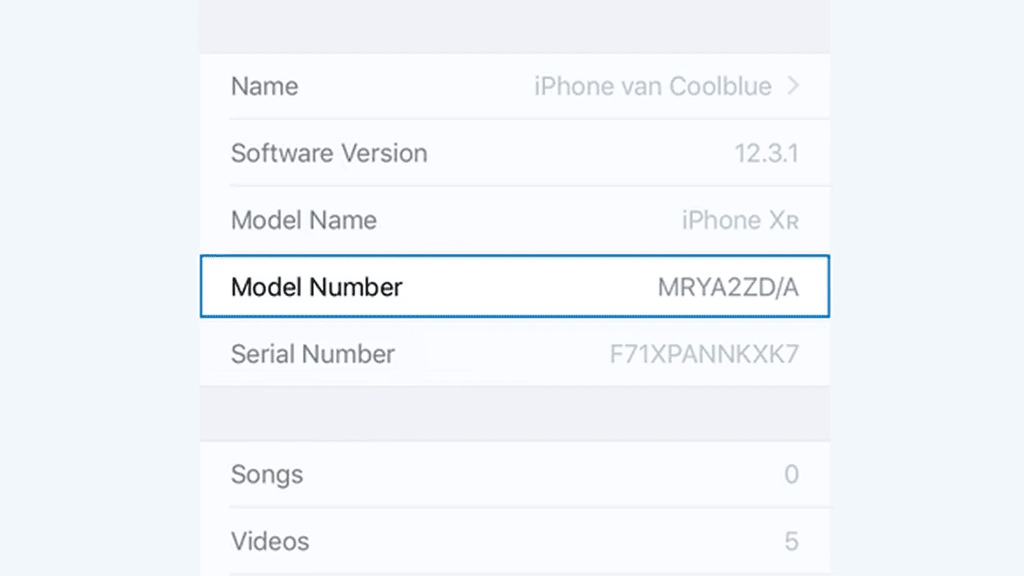The width and height of the screenshot is (1024, 576).
Task: Click the Videos count of 5
Action: (792, 541)
